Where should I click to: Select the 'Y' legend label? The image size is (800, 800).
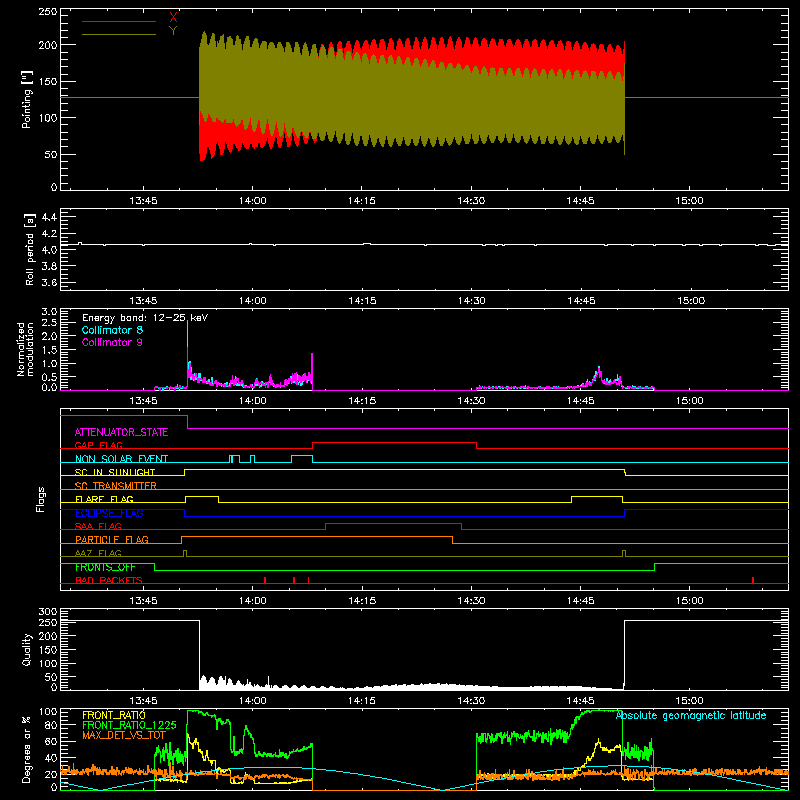pos(173,31)
